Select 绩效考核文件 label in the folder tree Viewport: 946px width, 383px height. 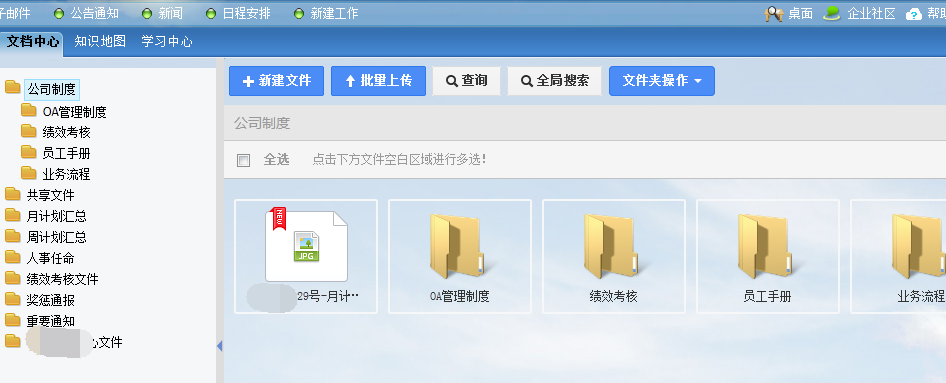(x=63, y=279)
